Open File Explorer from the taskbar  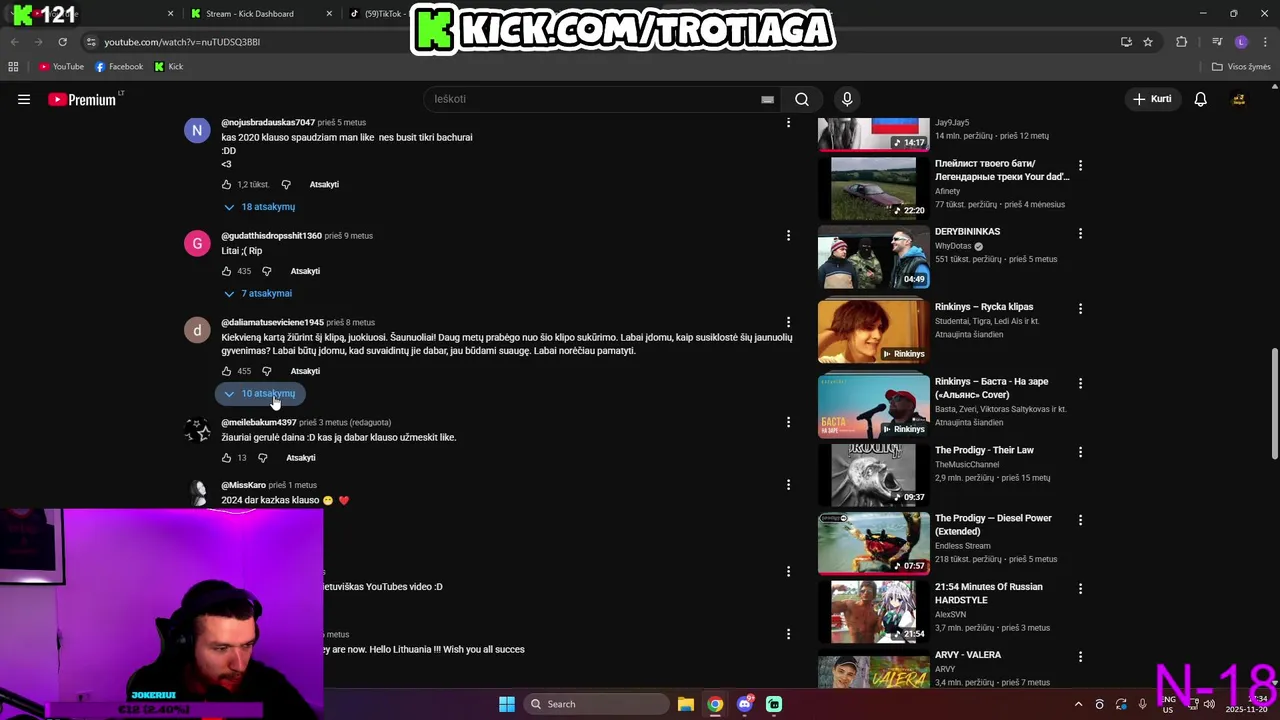point(685,704)
